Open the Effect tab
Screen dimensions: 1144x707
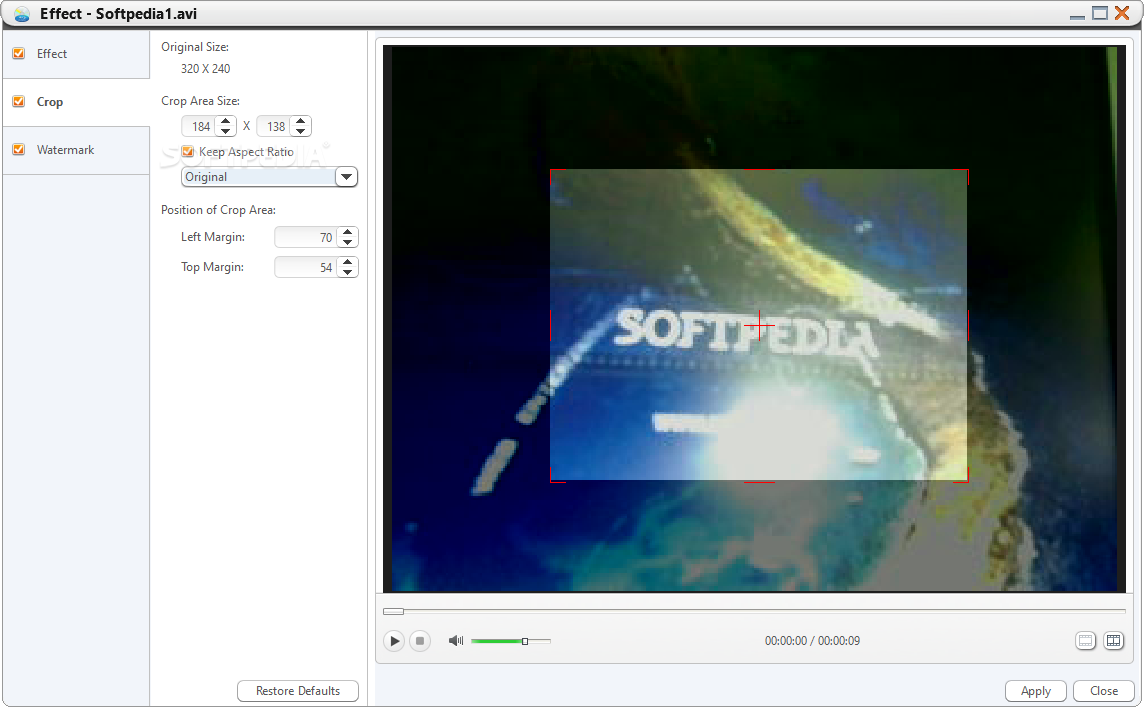[x=76, y=54]
